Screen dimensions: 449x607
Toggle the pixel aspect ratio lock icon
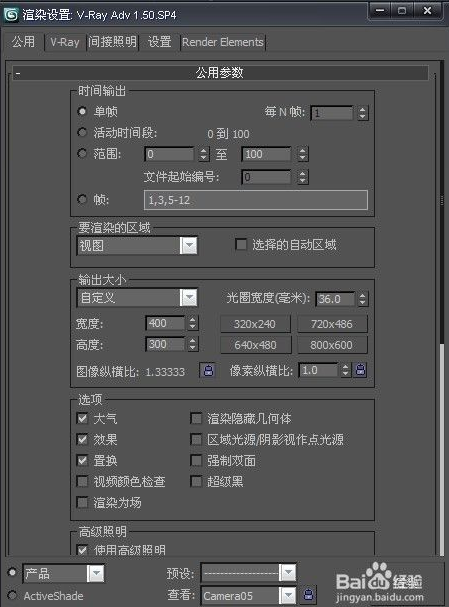(360, 370)
